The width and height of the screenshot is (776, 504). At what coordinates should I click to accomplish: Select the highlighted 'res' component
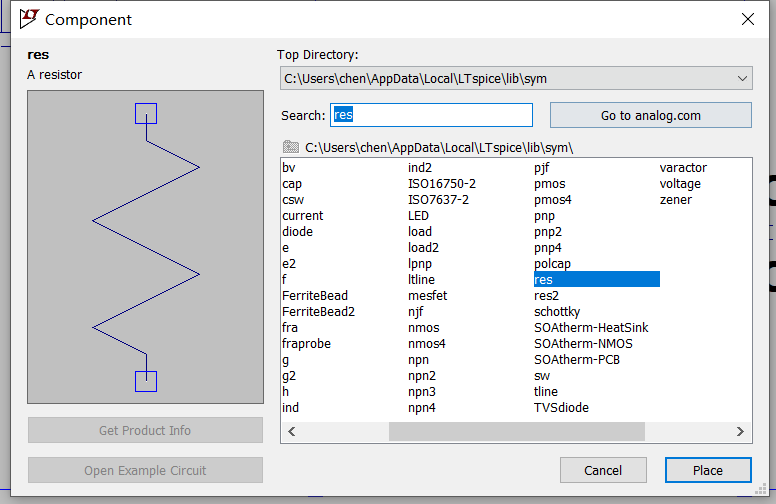pyautogui.click(x=596, y=279)
